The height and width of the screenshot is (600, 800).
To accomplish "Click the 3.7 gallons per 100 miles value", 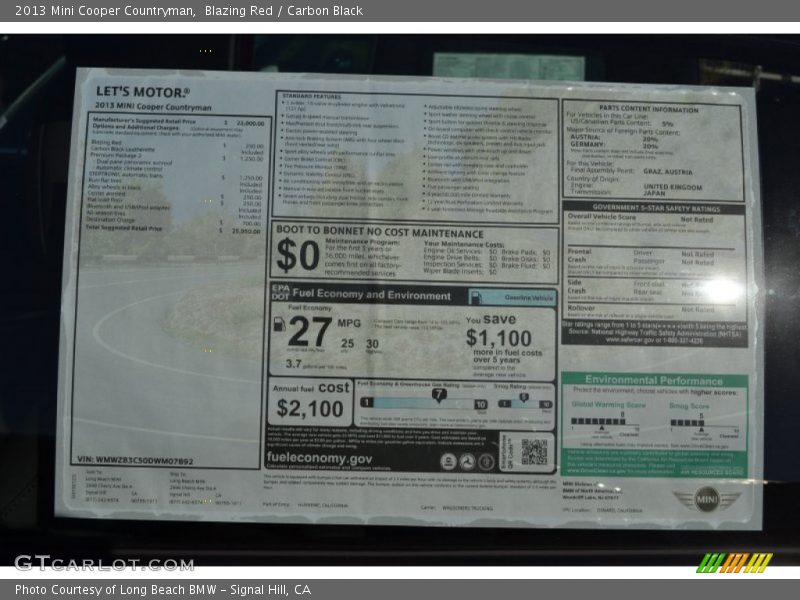I will coord(294,364).
